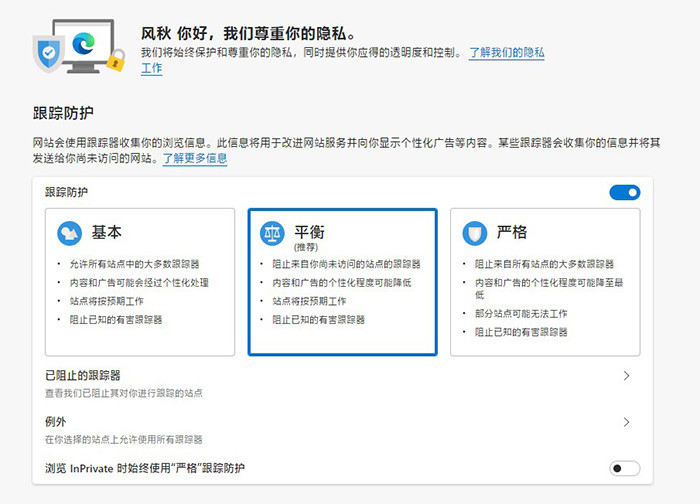The width and height of the screenshot is (700, 504).
Task: Click the (推荐) label under 平衡
Action: 305,246
